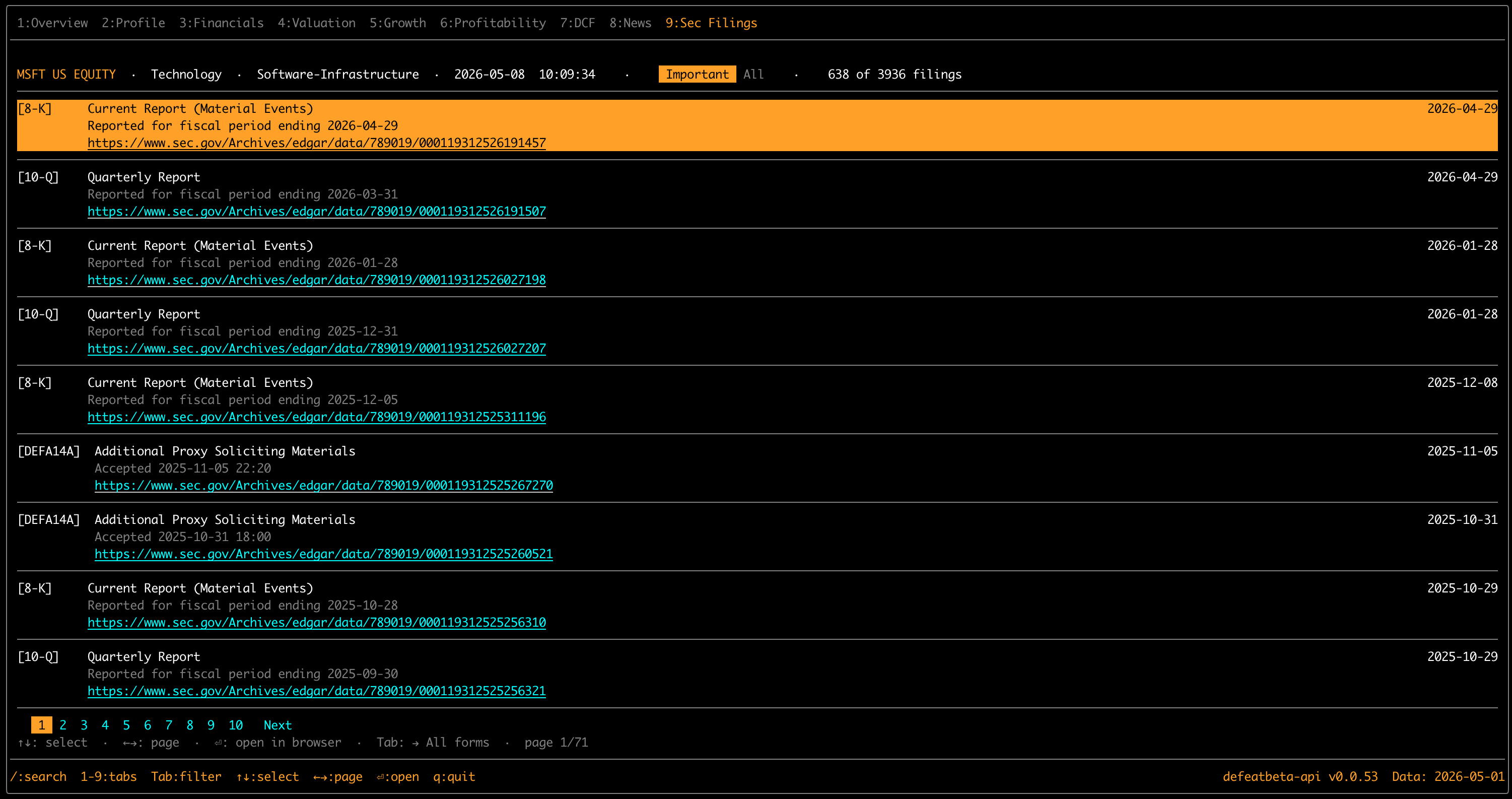Click the Software-Infrastructure industry label

click(x=337, y=74)
